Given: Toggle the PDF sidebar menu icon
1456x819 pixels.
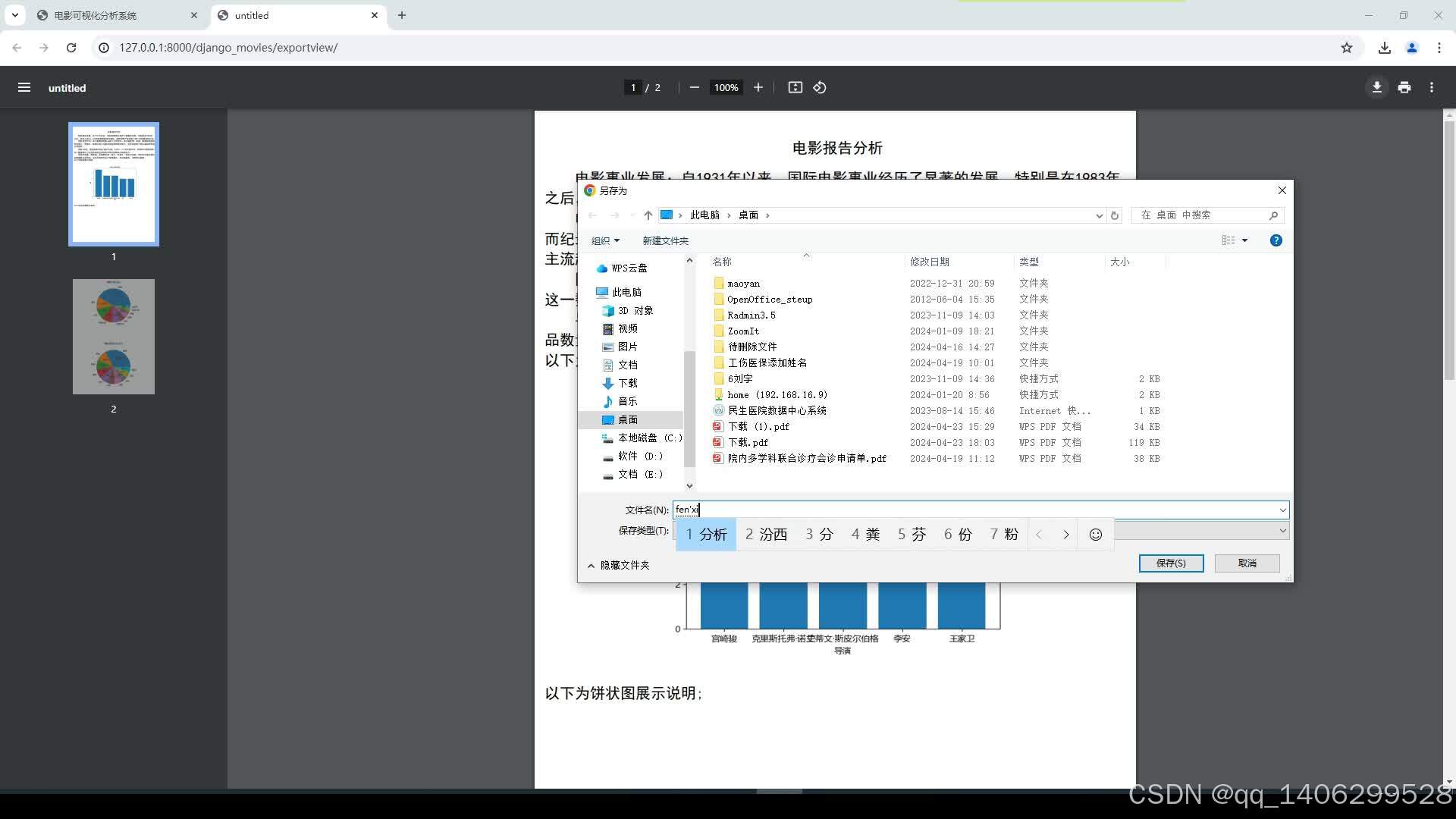Looking at the screenshot, I should tap(24, 87).
